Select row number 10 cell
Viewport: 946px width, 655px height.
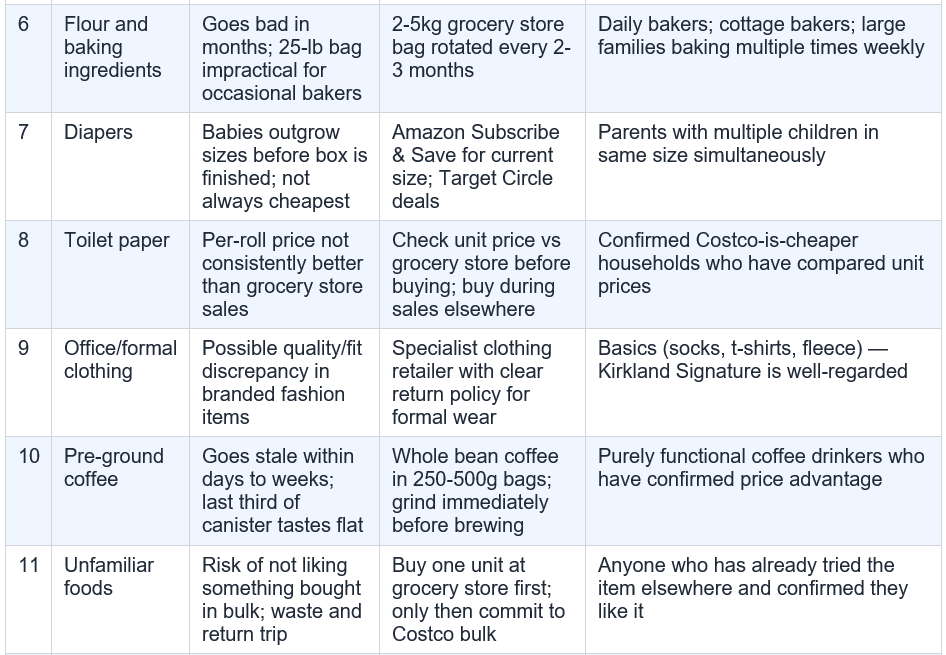pos(28,491)
